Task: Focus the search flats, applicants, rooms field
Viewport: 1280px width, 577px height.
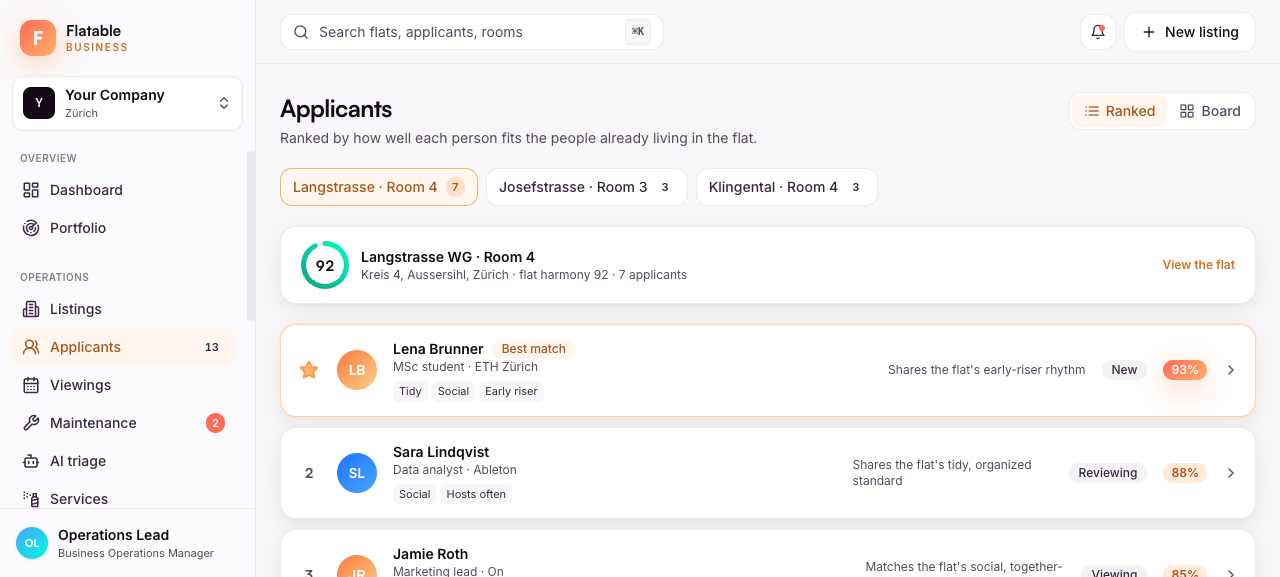Action: coord(472,32)
